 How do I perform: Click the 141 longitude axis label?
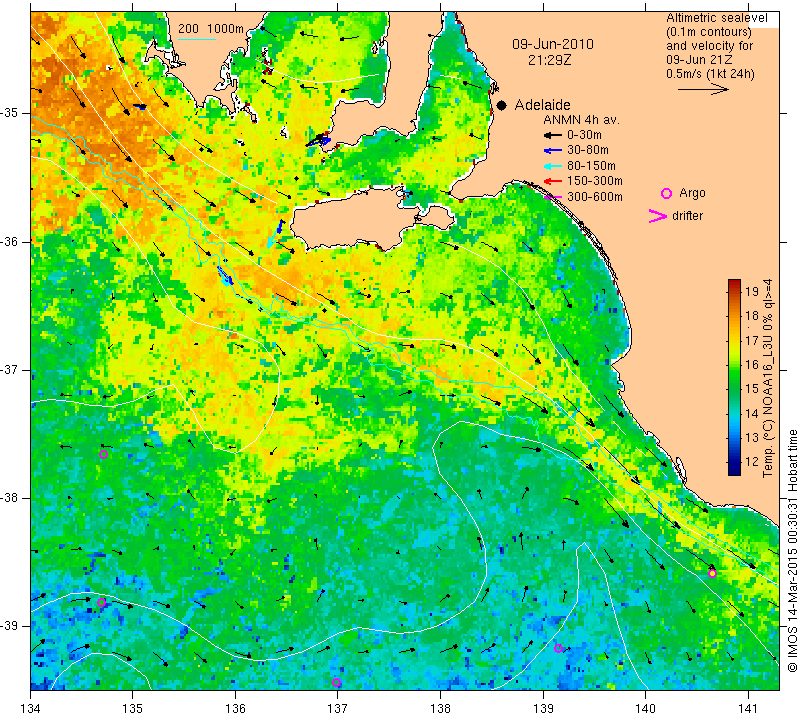(x=748, y=708)
